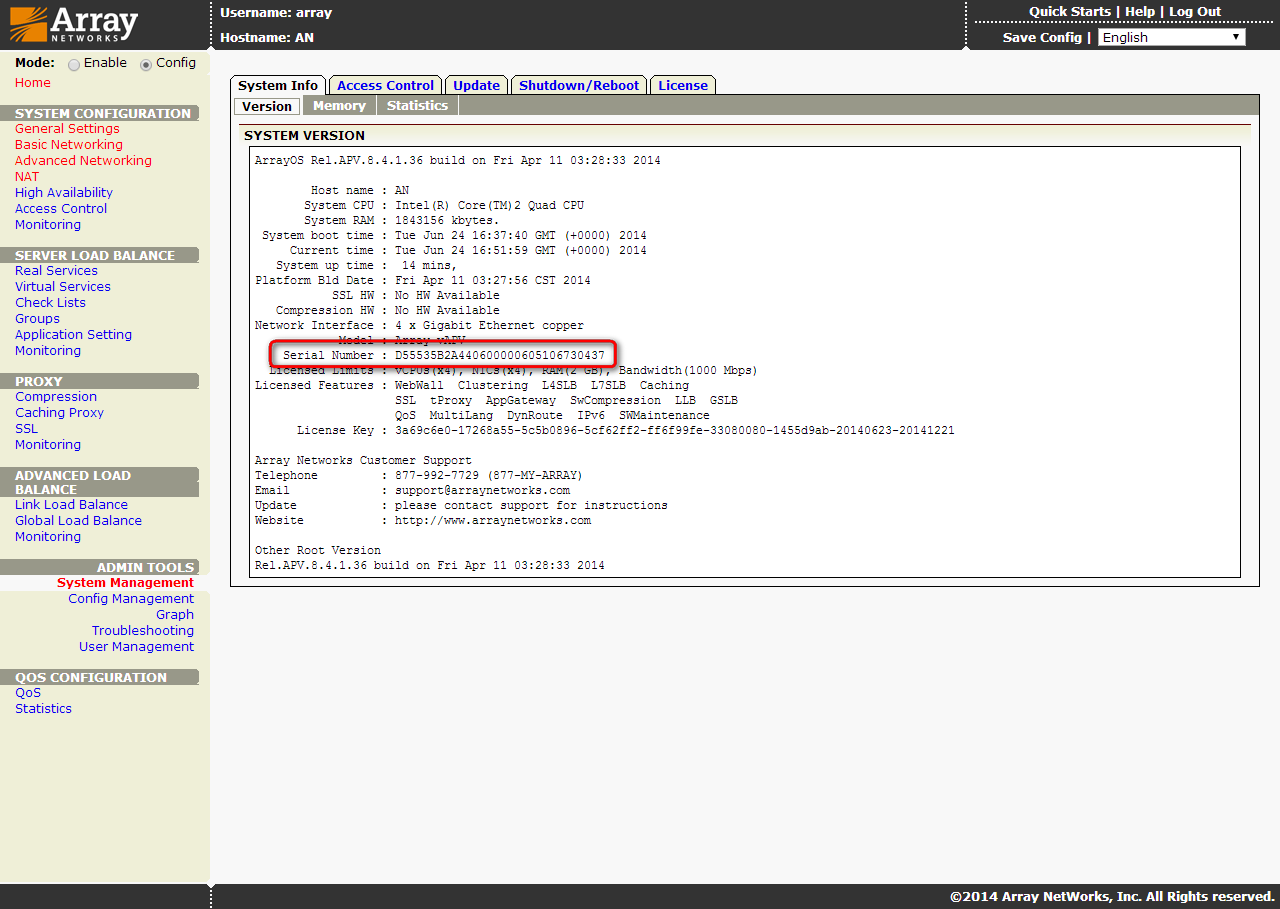Screen dimensions: 1280x909
Task: Click the License Key value line
Action: pyautogui.click(x=675, y=430)
